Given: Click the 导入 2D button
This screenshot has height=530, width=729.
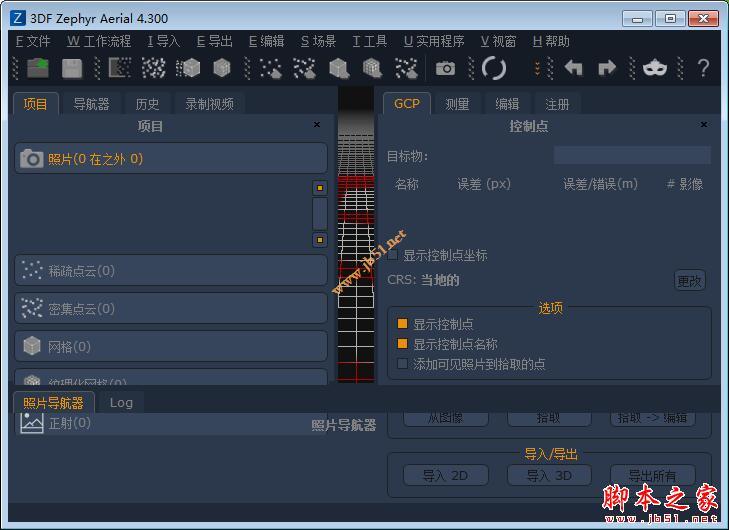Looking at the screenshot, I should pyautogui.click(x=445, y=476).
